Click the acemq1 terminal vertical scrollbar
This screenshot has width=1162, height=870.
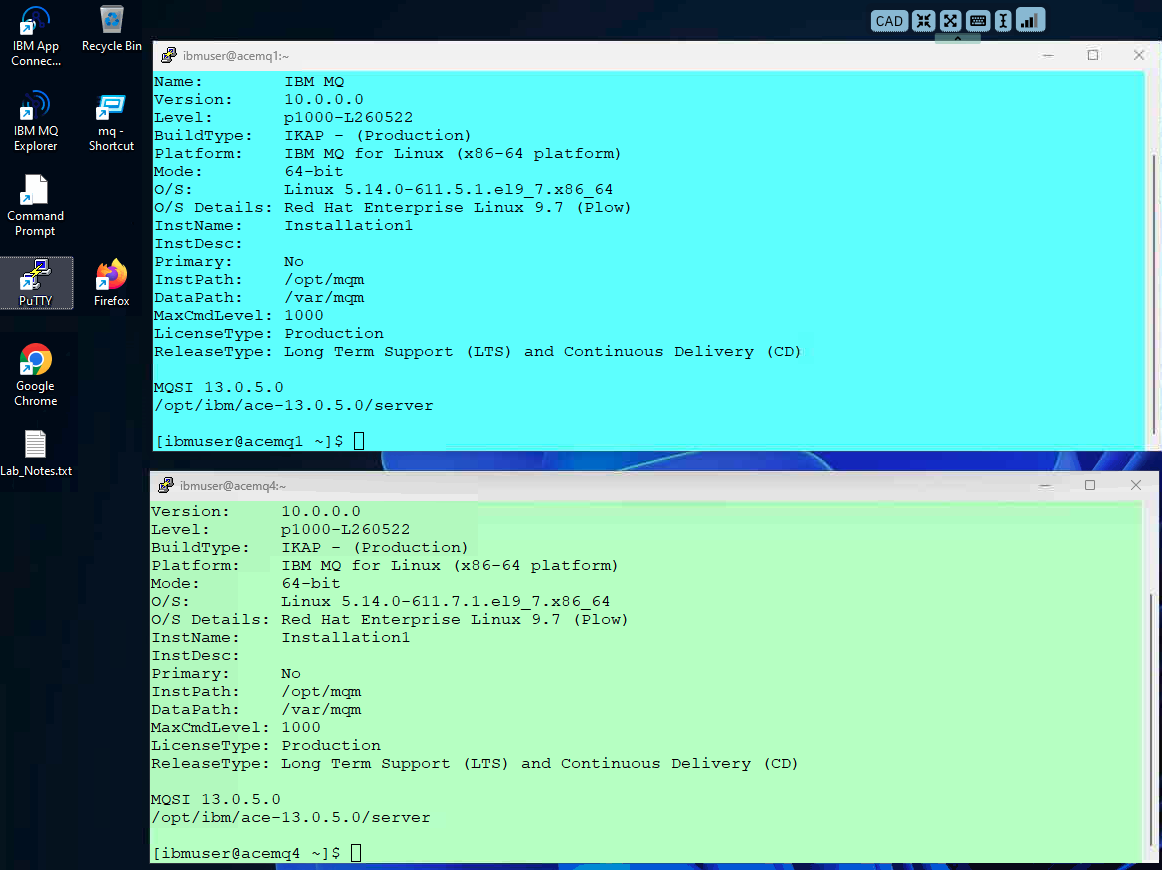pos(1154,294)
